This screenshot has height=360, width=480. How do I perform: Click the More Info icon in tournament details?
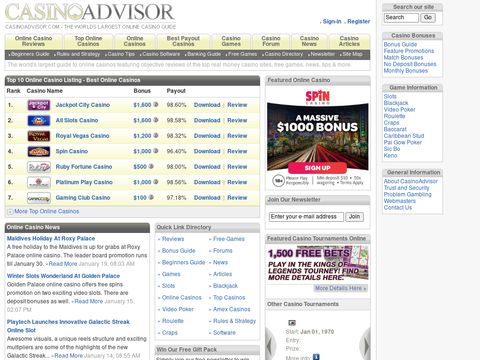(316, 357)
